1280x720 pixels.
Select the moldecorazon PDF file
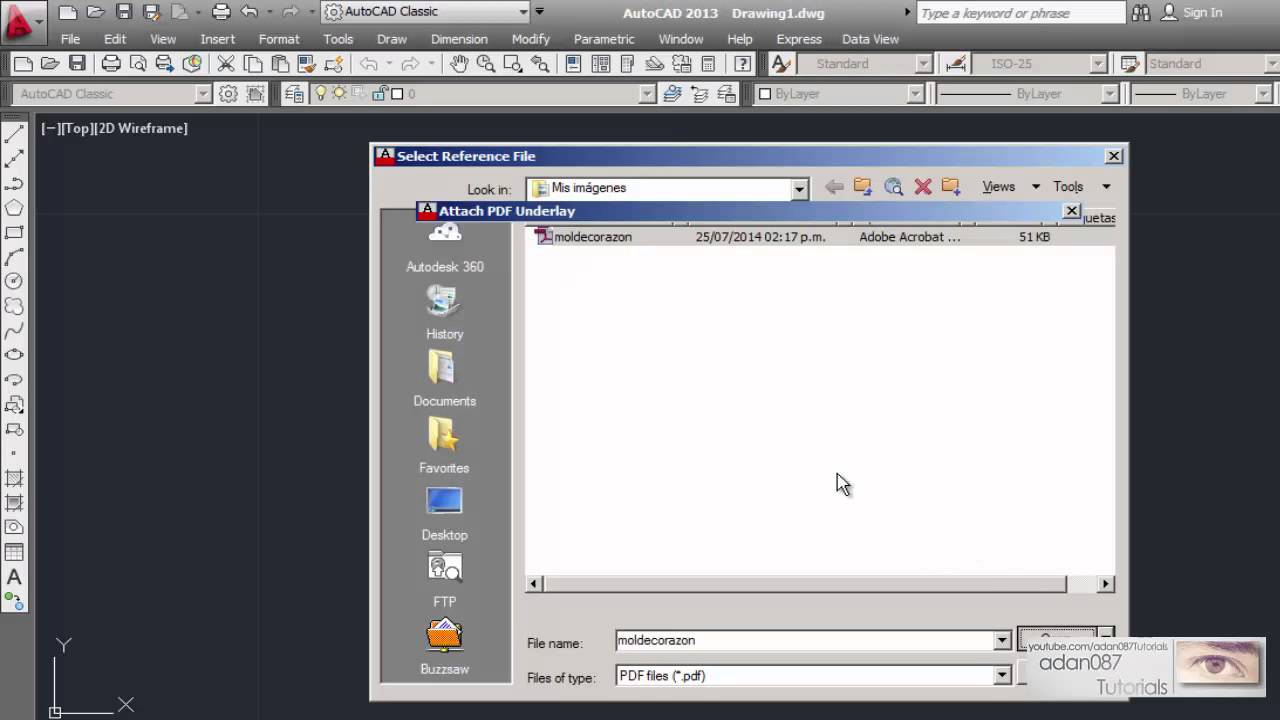(593, 237)
